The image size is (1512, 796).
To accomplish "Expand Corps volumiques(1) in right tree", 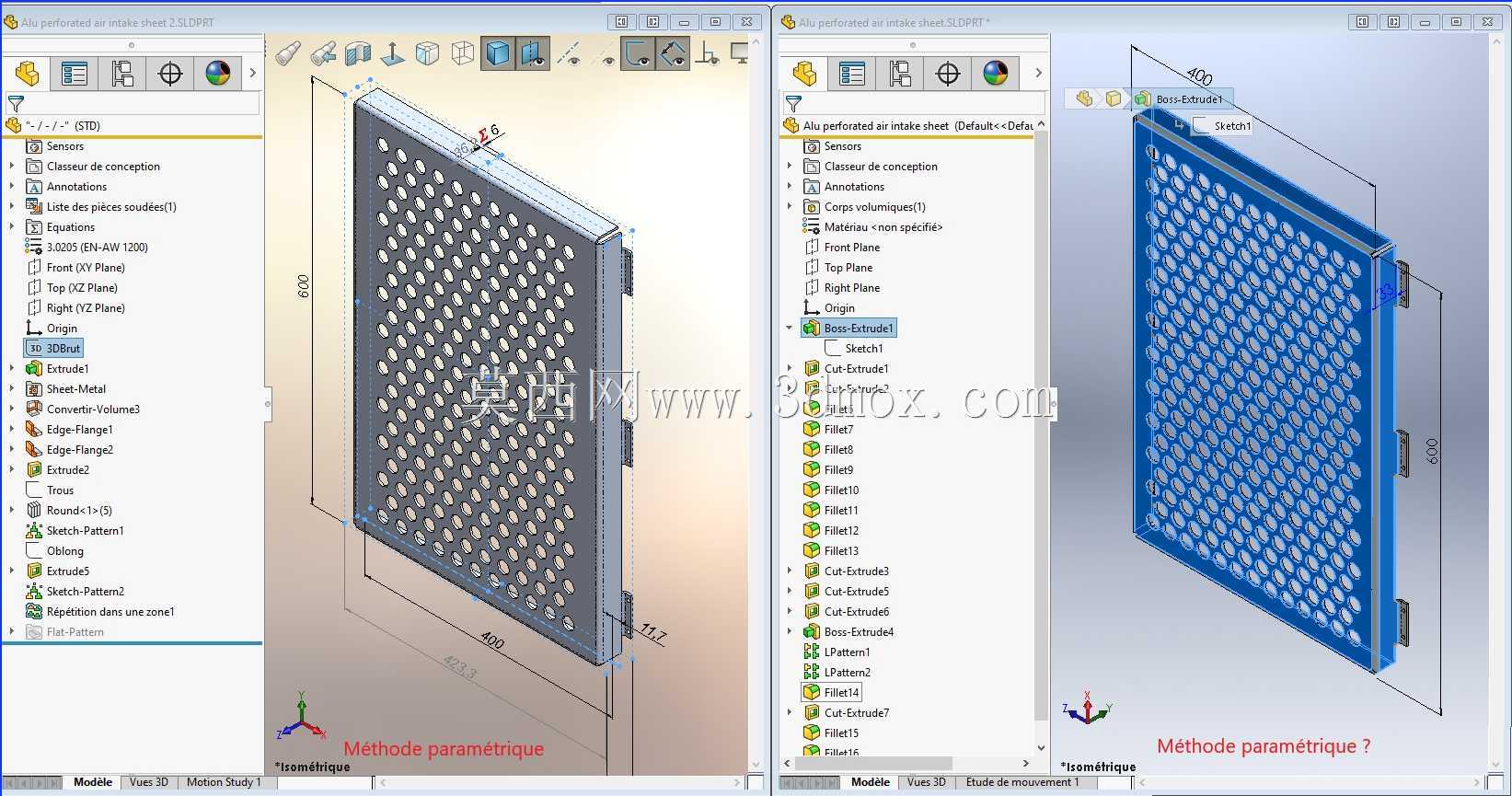I will 790,207.
